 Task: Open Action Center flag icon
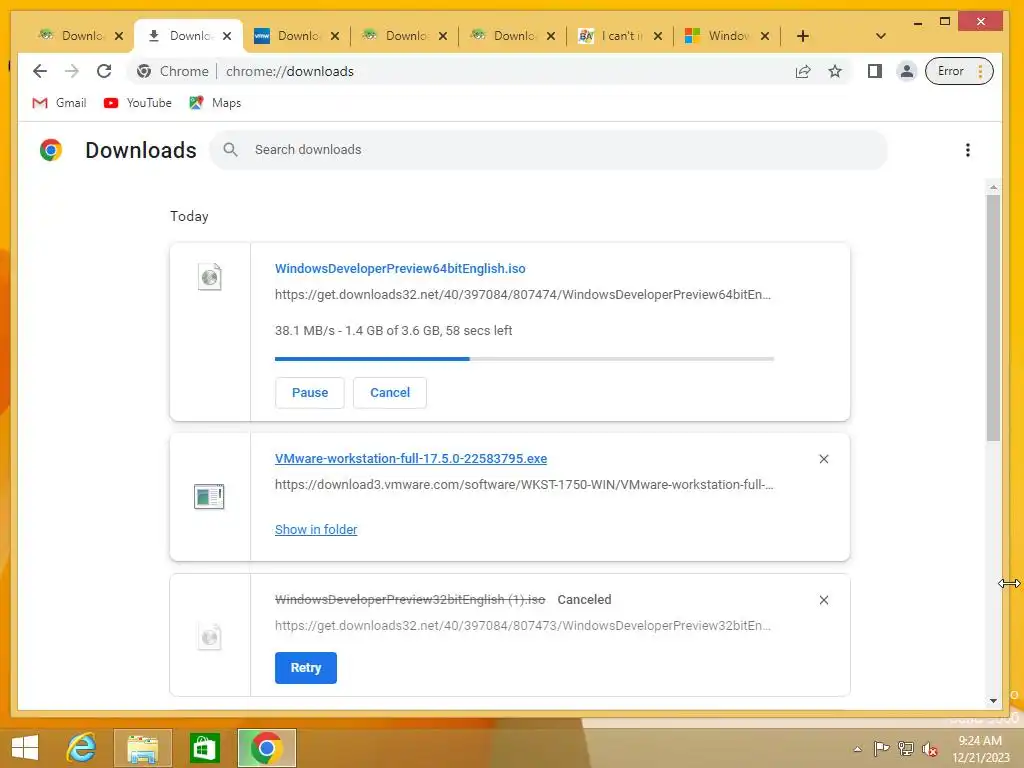(x=881, y=748)
